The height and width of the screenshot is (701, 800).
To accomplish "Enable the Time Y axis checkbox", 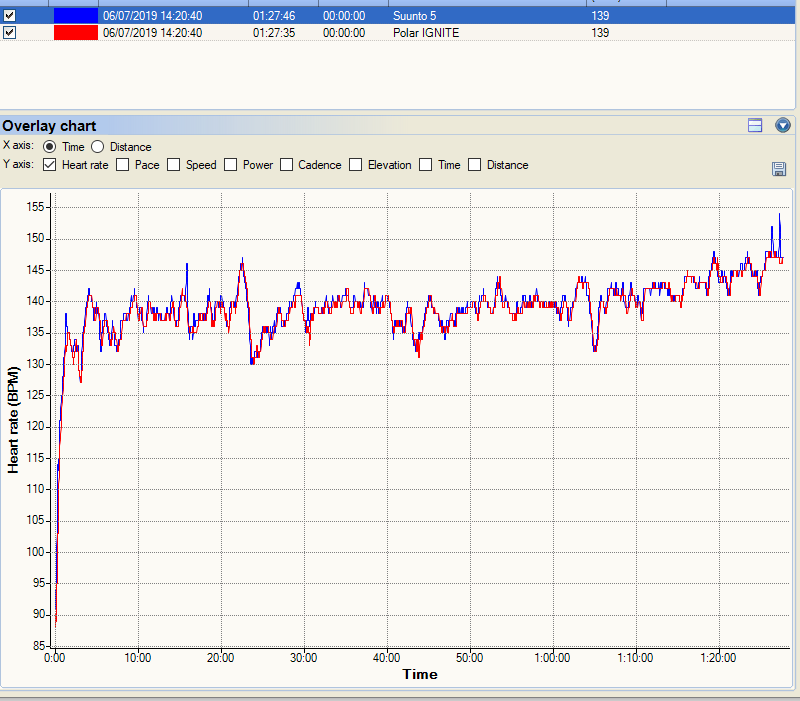I will click(426, 165).
